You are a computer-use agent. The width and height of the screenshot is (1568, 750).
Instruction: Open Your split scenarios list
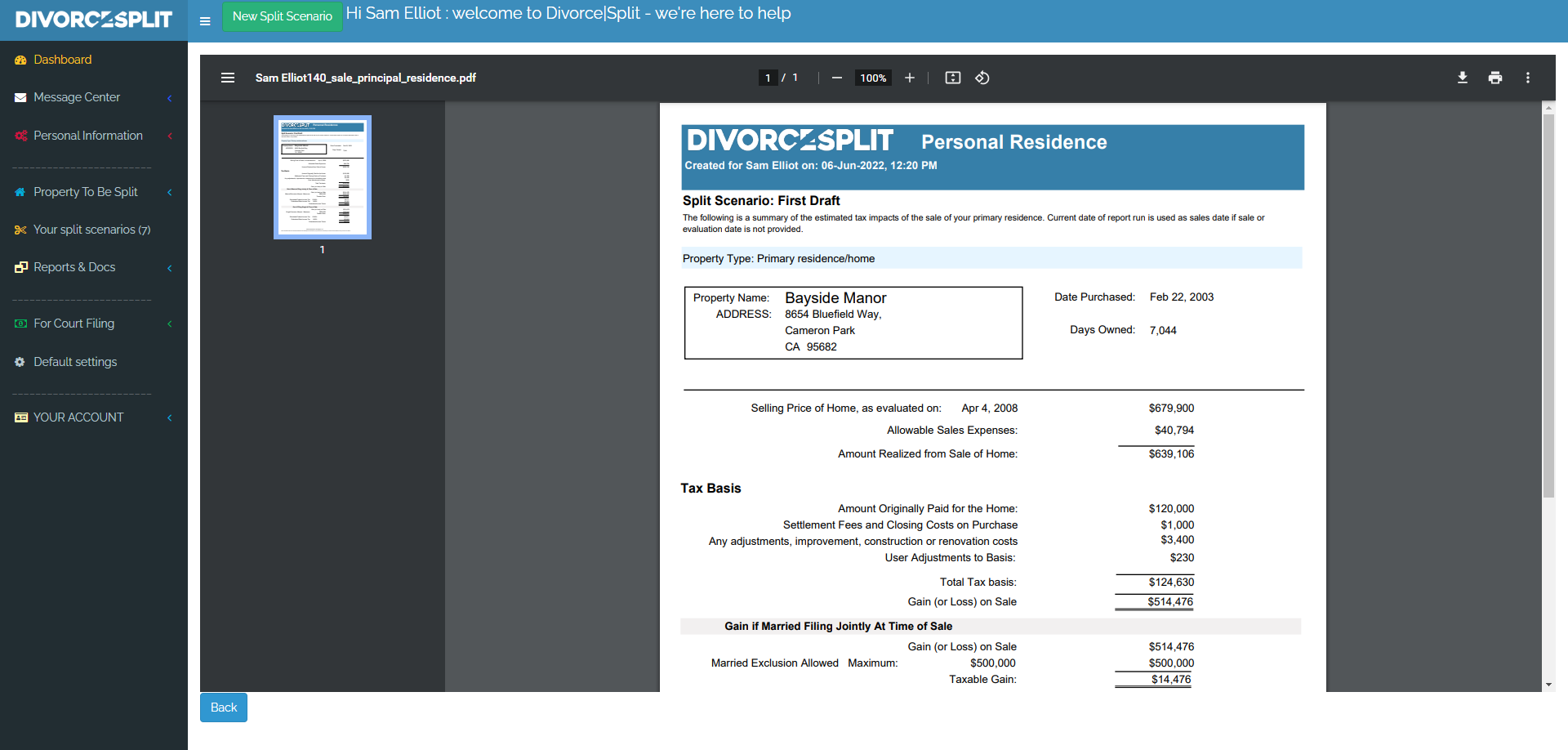point(91,230)
